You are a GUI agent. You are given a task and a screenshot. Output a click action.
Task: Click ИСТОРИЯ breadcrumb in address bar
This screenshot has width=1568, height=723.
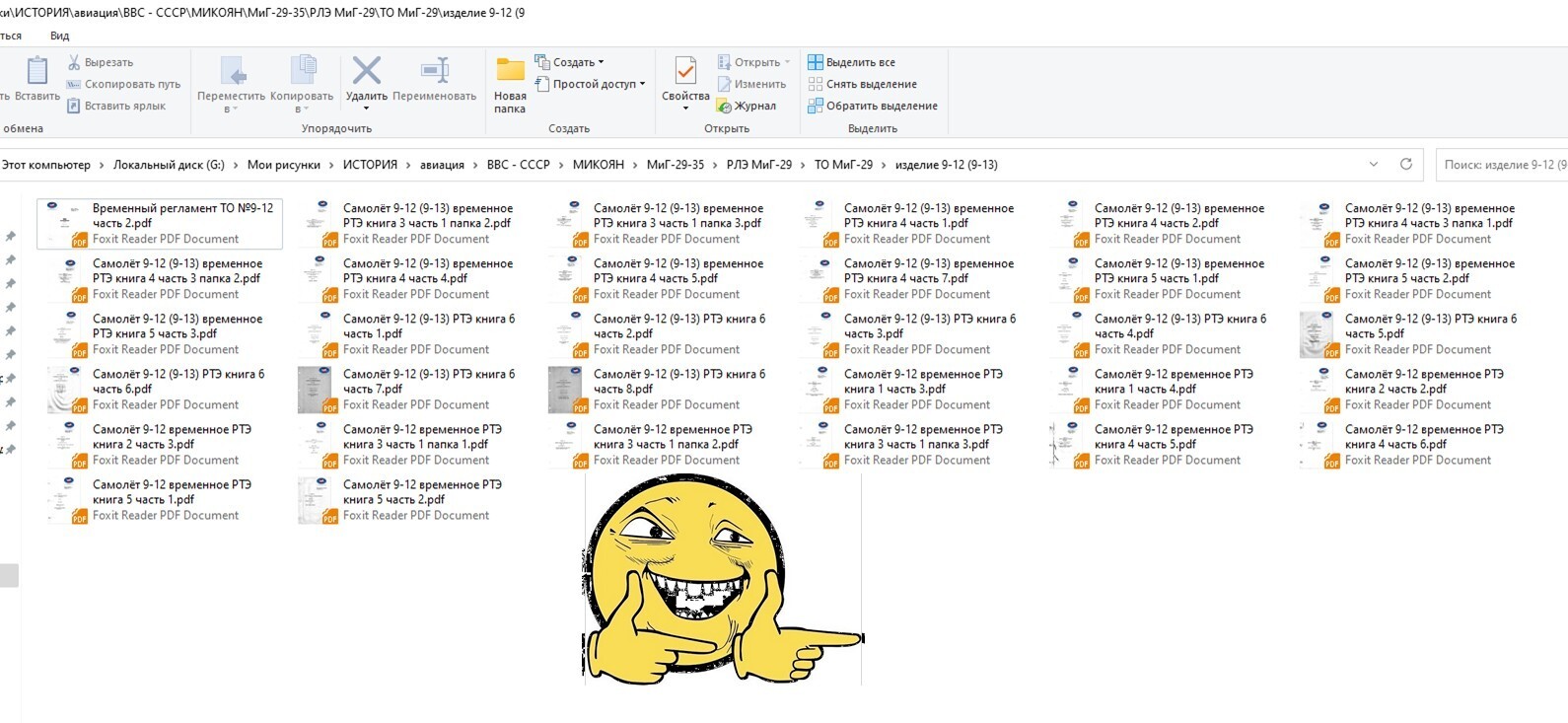(x=370, y=165)
